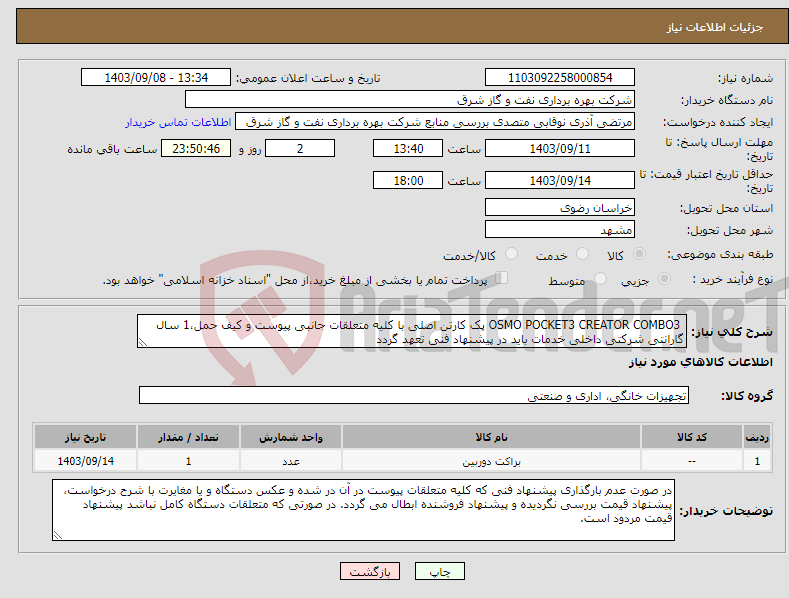Click the واحد شمارش column header

point(291,437)
